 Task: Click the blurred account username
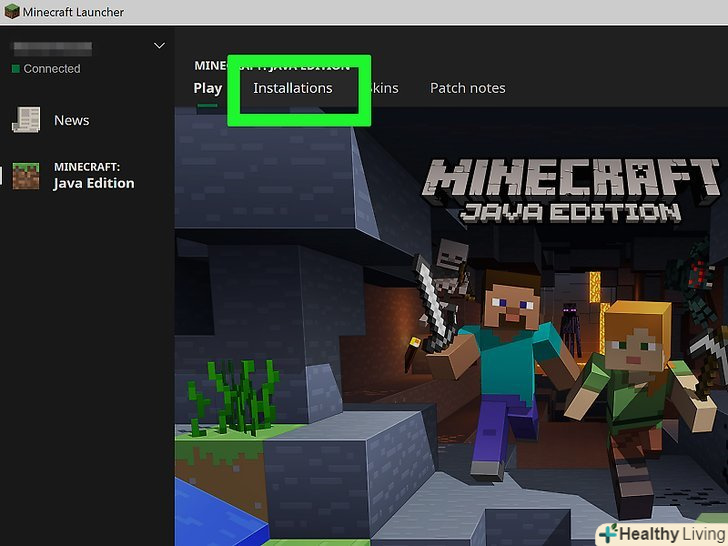tap(52, 48)
